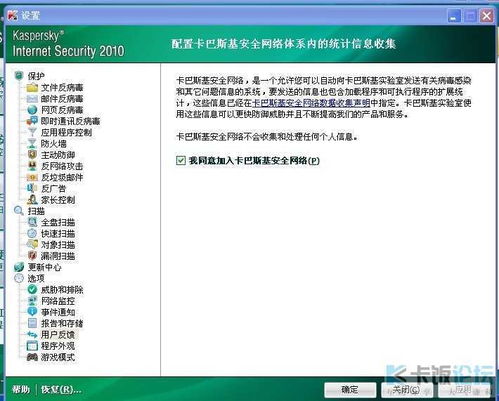Click the 文件反病毒 folder icon
The height and width of the screenshot is (401, 499).
click(32, 88)
